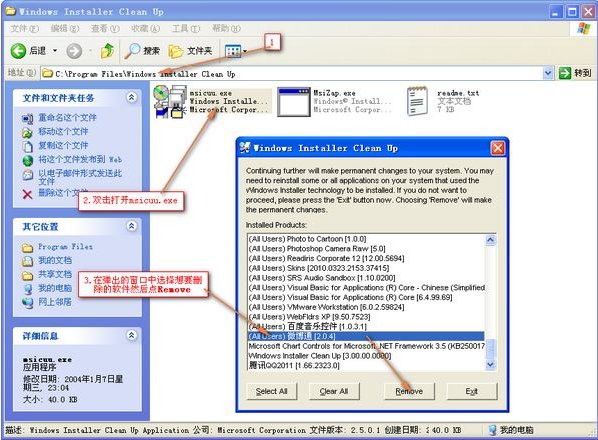This screenshot has height=440, width=598.
Task: Click the Go (转到) button
Action: tap(575, 73)
